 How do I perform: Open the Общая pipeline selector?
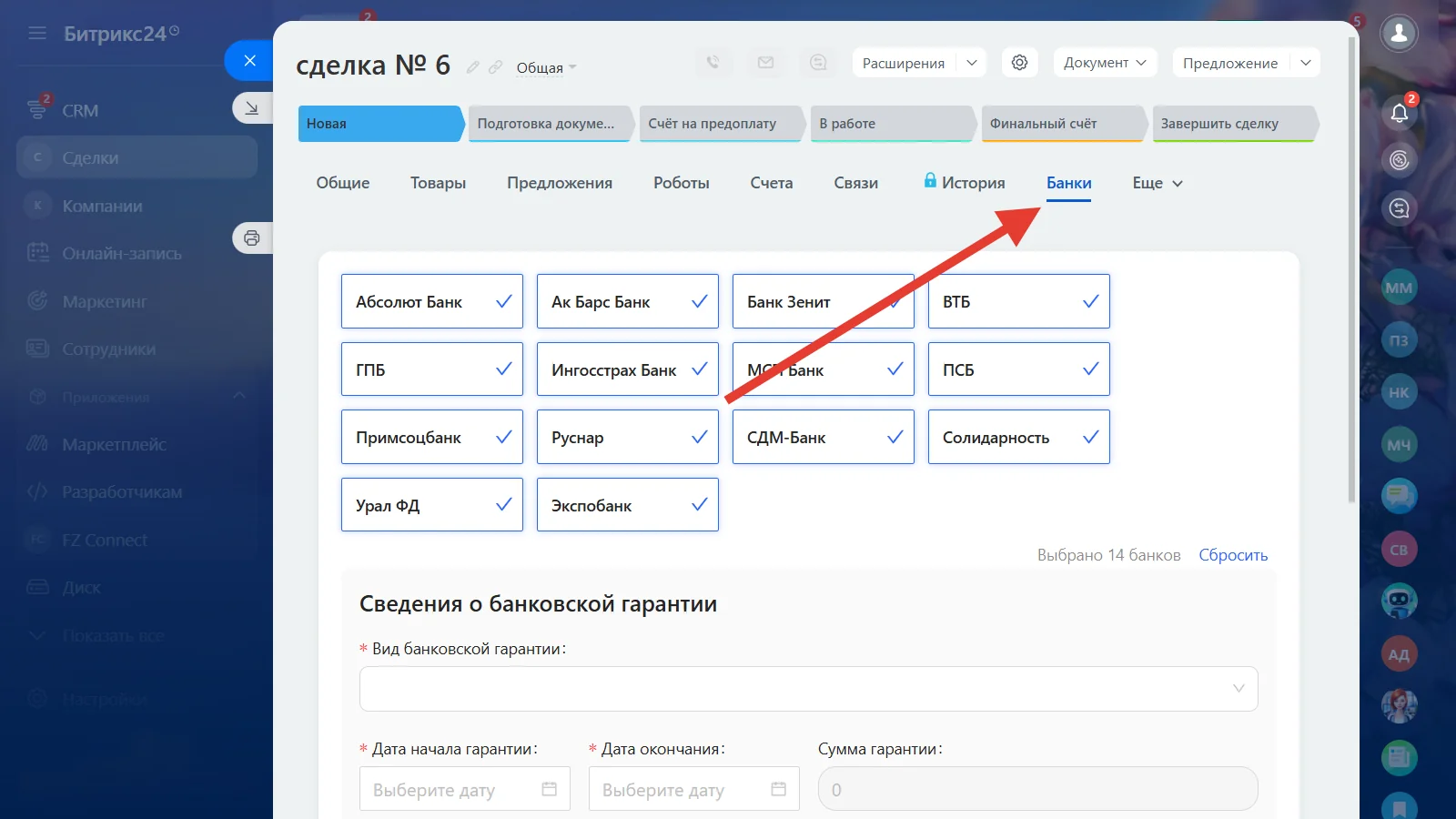pyautogui.click(x=546, y=68)
